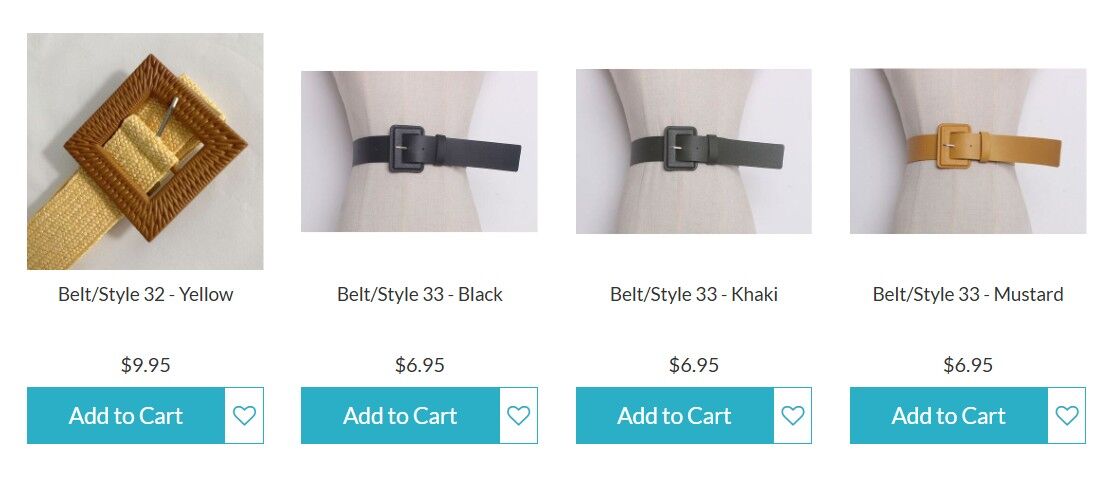This screenshot has width=1120, height=492.
Task: Click the $9.95 price of yellow belt
Action: [146, 365]
